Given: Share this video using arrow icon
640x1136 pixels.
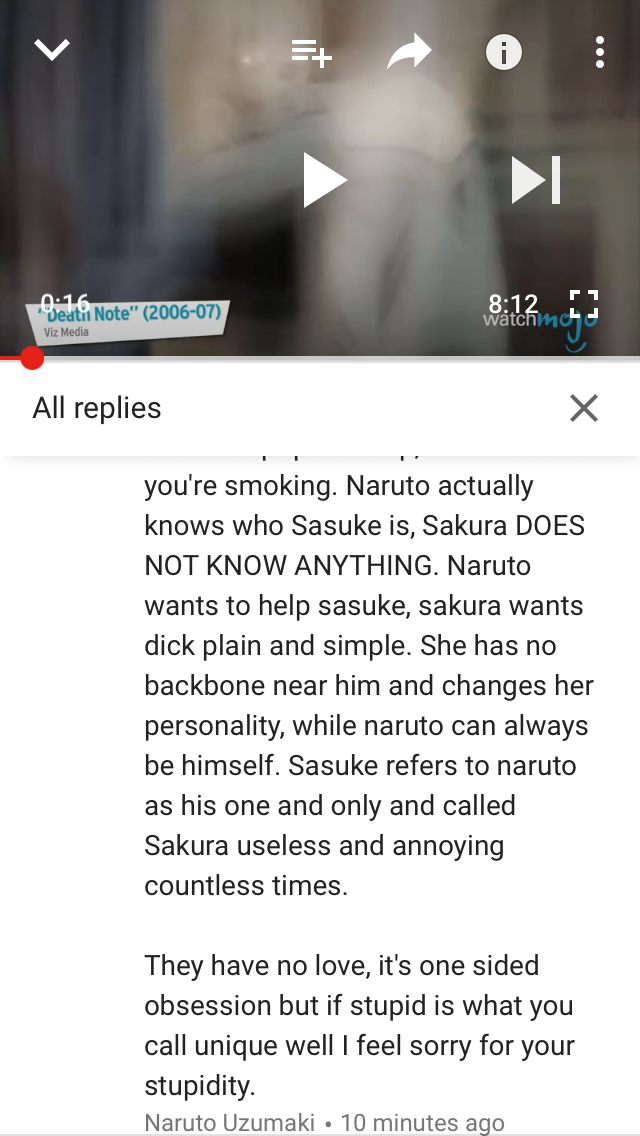Looking at the screenshot, I should [410, 52].
